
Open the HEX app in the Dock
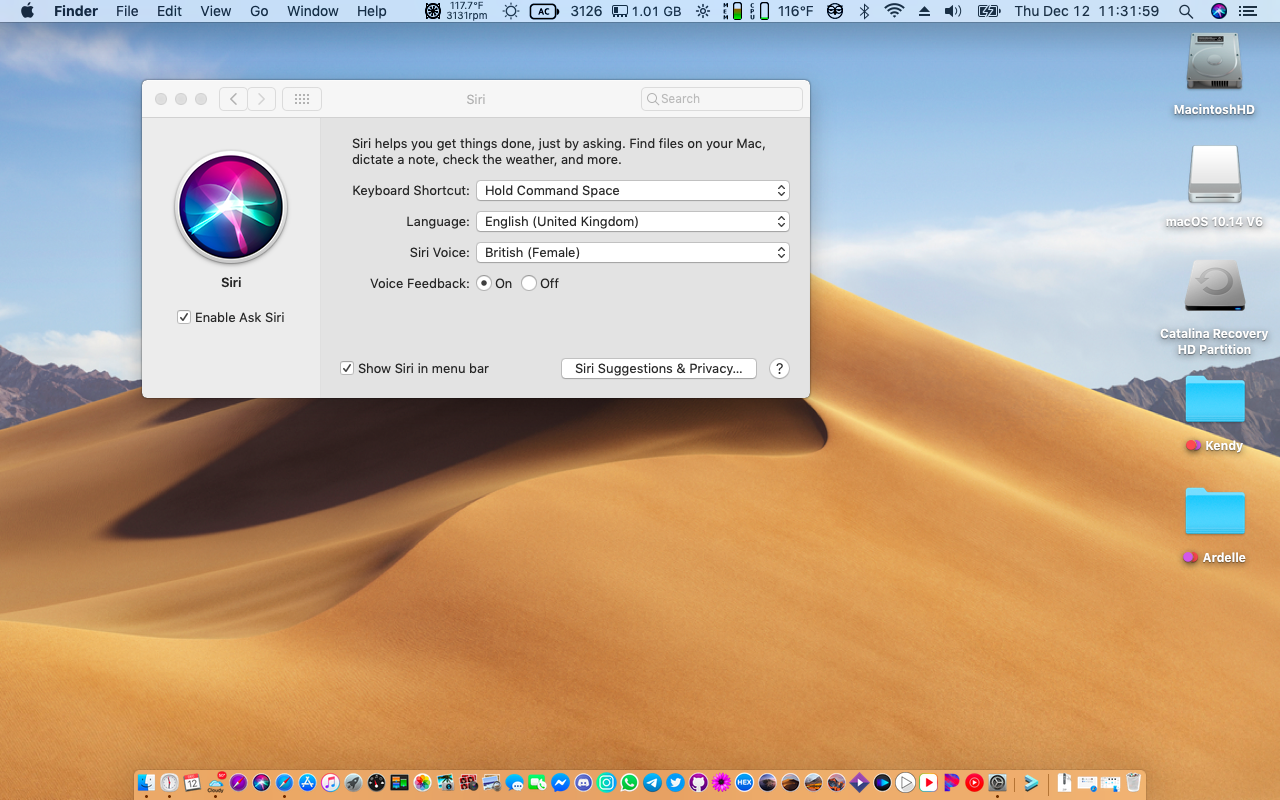click(x=744, y=782)
